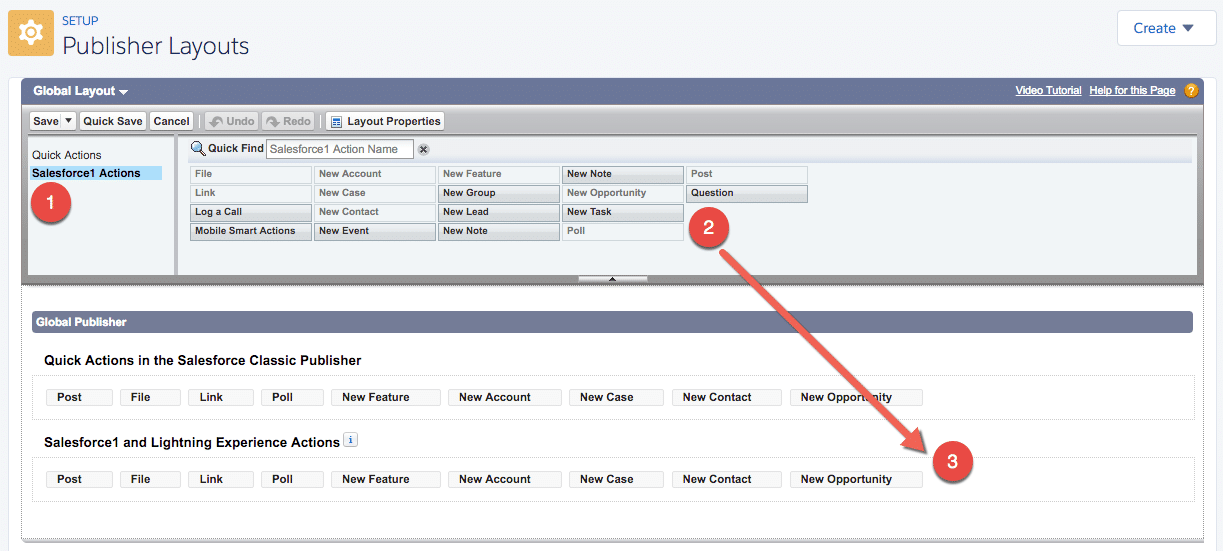This screenshot has width=1223, height=551.
Task: Collapse the palette using the divider arrow
Action: coord(612,279)
